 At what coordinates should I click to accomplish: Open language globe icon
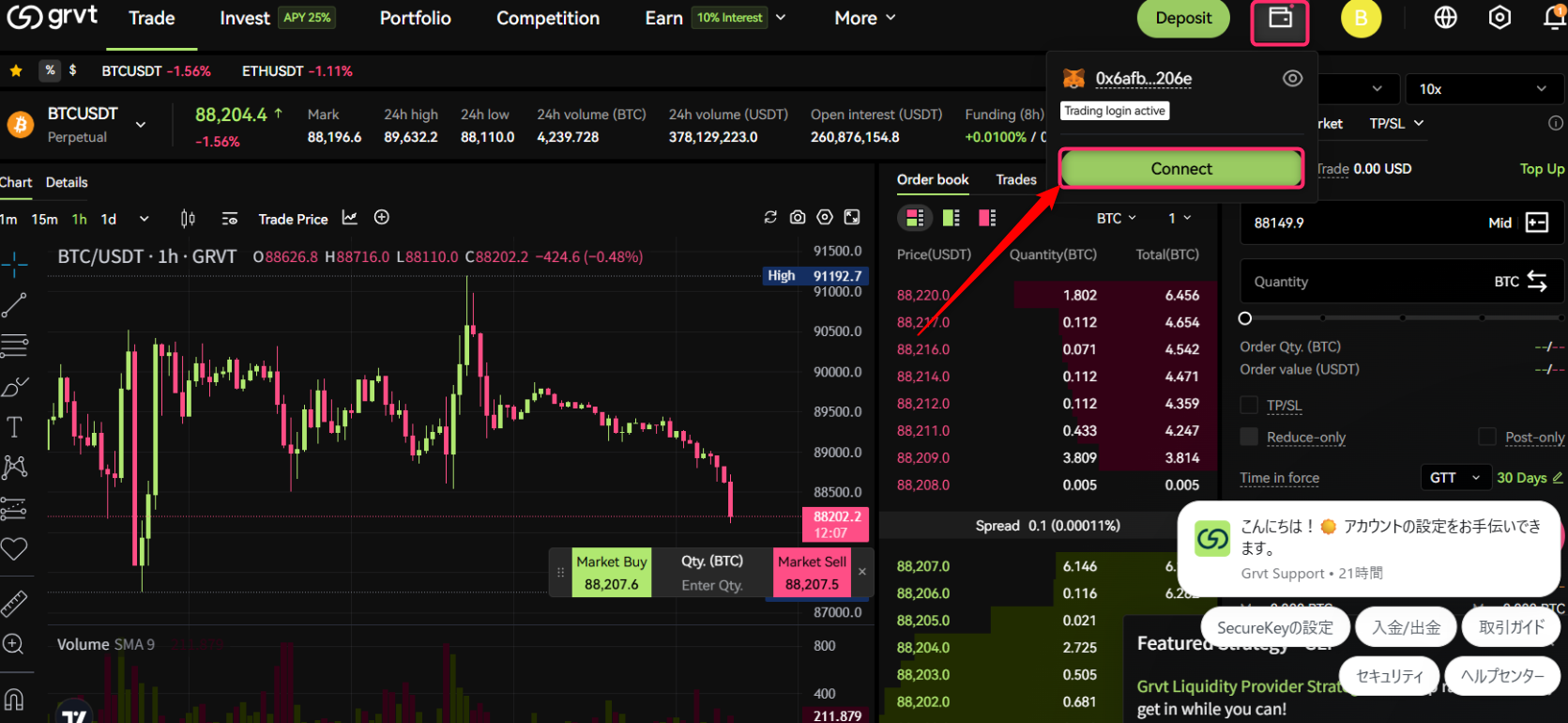click(1445, 18)
